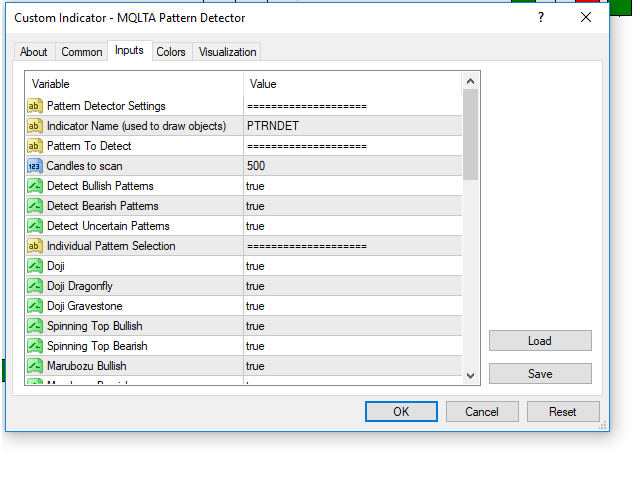
Task: Click the string icon beside Pattern Detector Settings
Action: [35, 106]
